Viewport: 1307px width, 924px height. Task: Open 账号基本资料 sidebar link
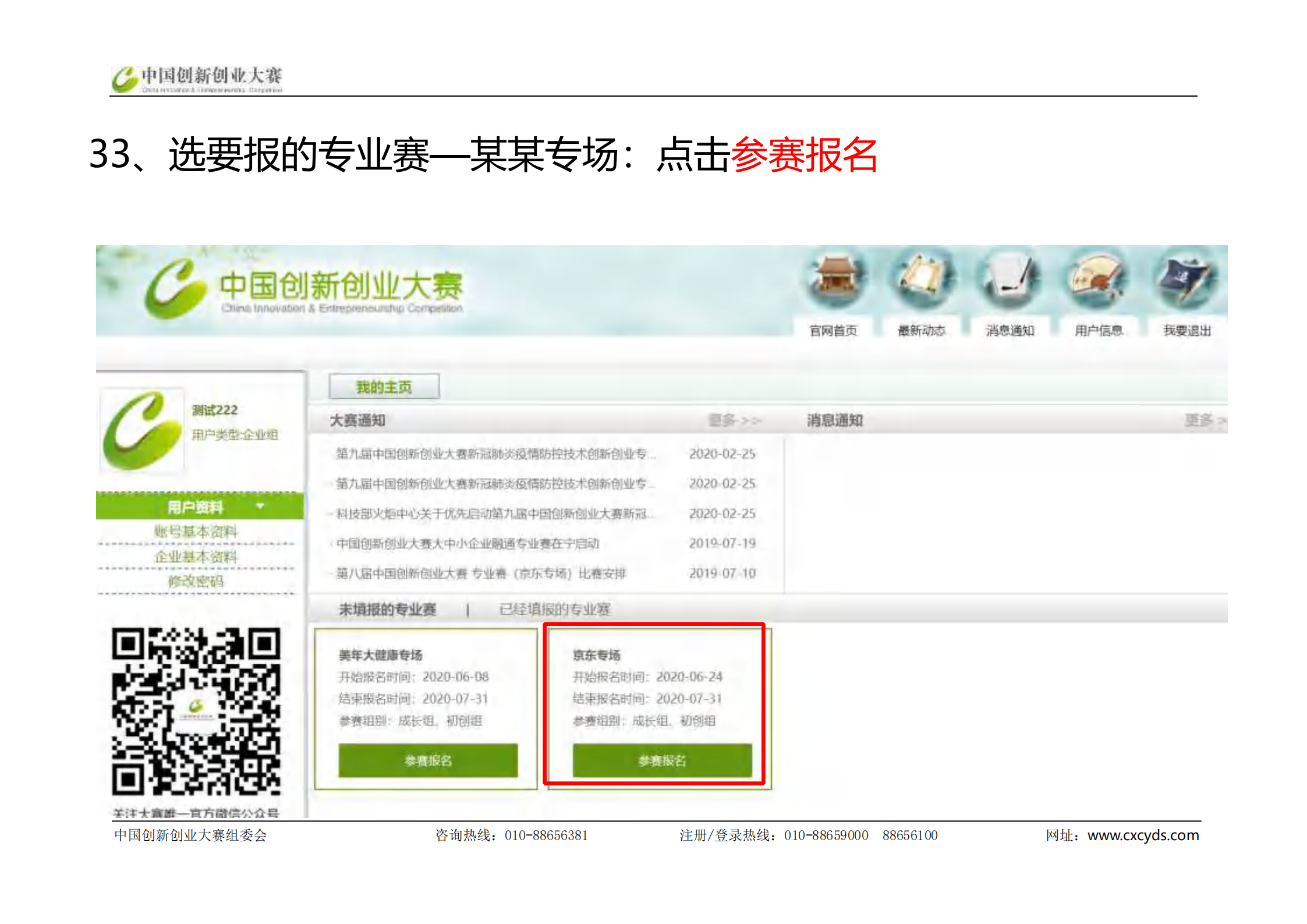[196, 531]
